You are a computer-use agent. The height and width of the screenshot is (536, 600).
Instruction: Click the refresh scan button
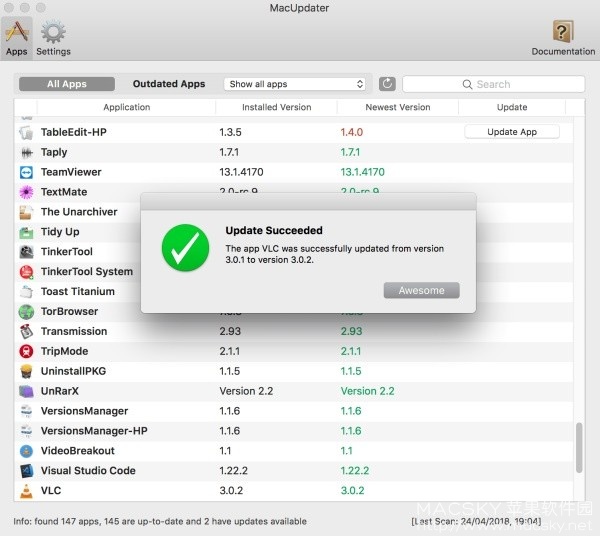click(x=387, y=84)
